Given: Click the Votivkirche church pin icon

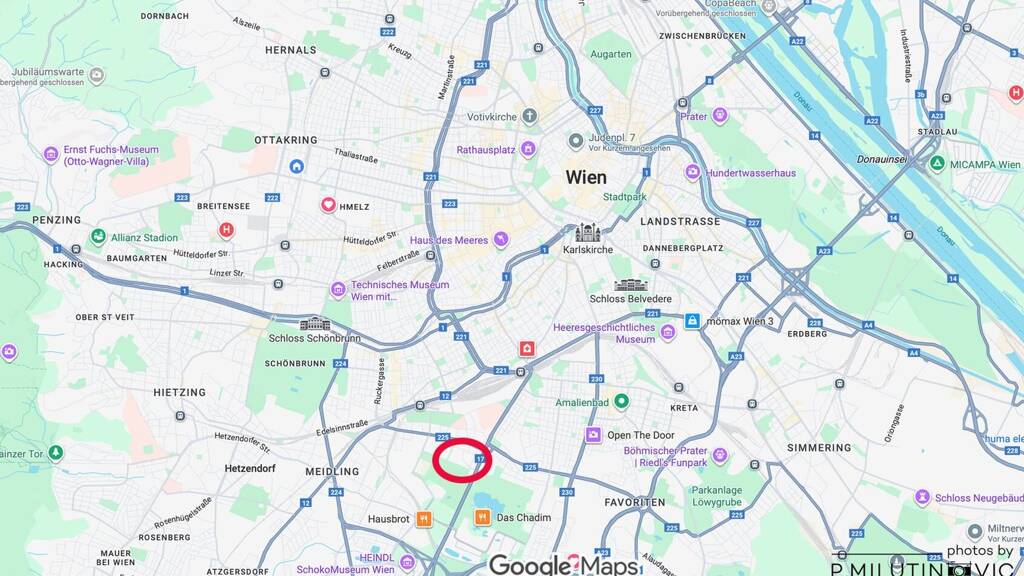Looking at the screenshot, I should coord(530,116).
